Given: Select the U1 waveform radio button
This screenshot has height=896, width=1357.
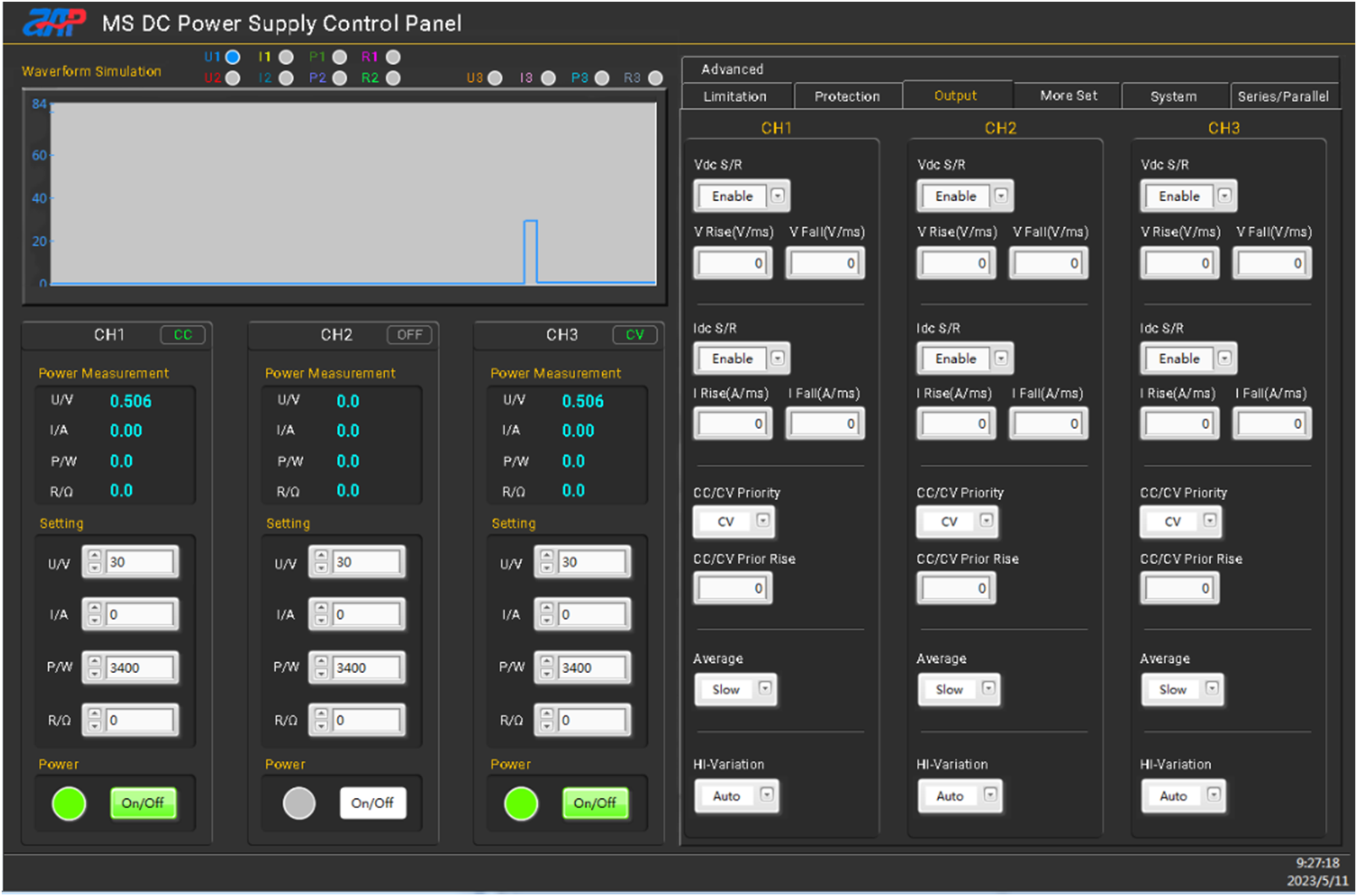Looking at the screenshot, I should pyautogui.click(x=233, y=57).
